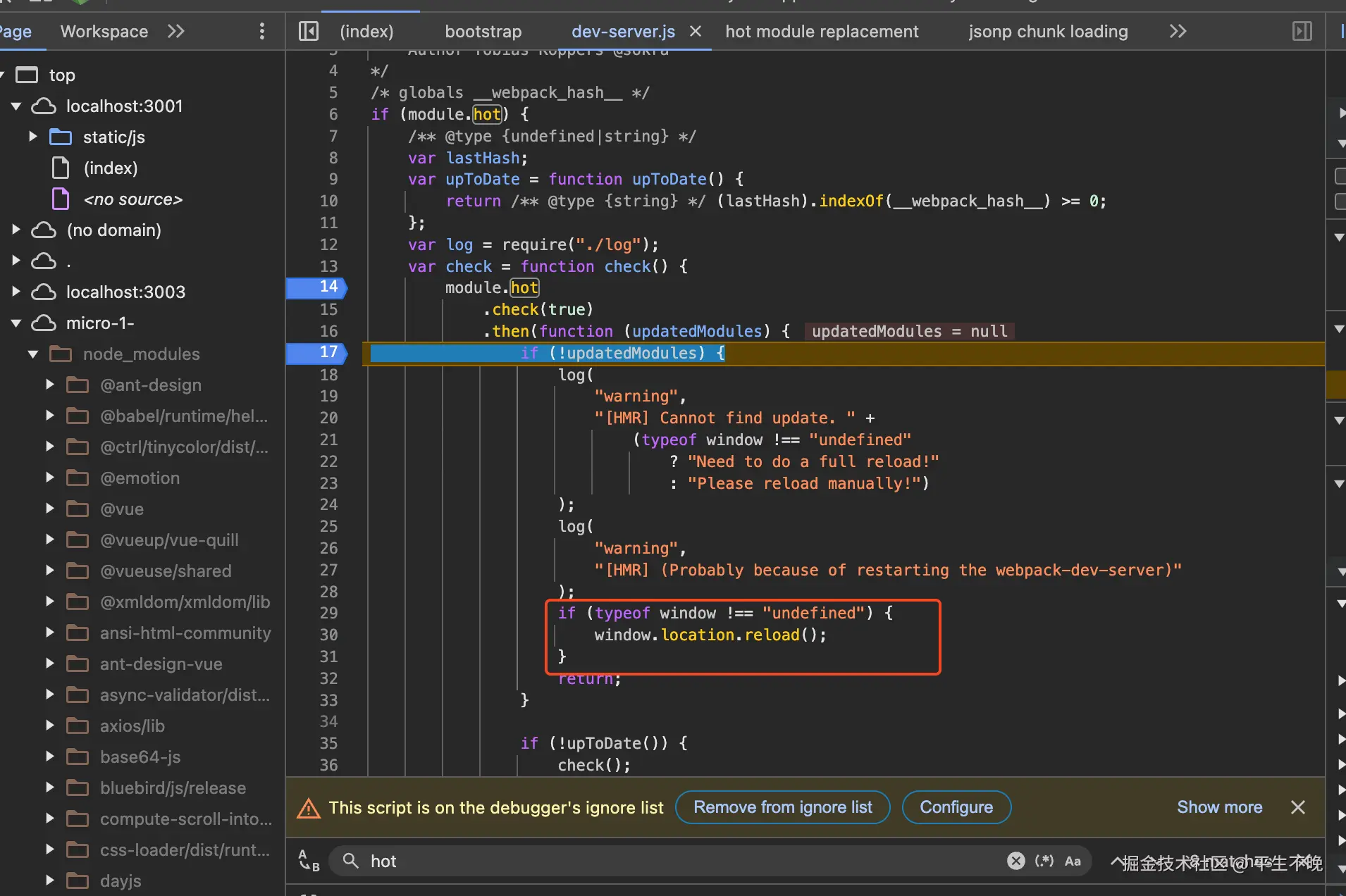Clear the search field text
The image size is (1346, 896).
click(x=1015, y=861)
